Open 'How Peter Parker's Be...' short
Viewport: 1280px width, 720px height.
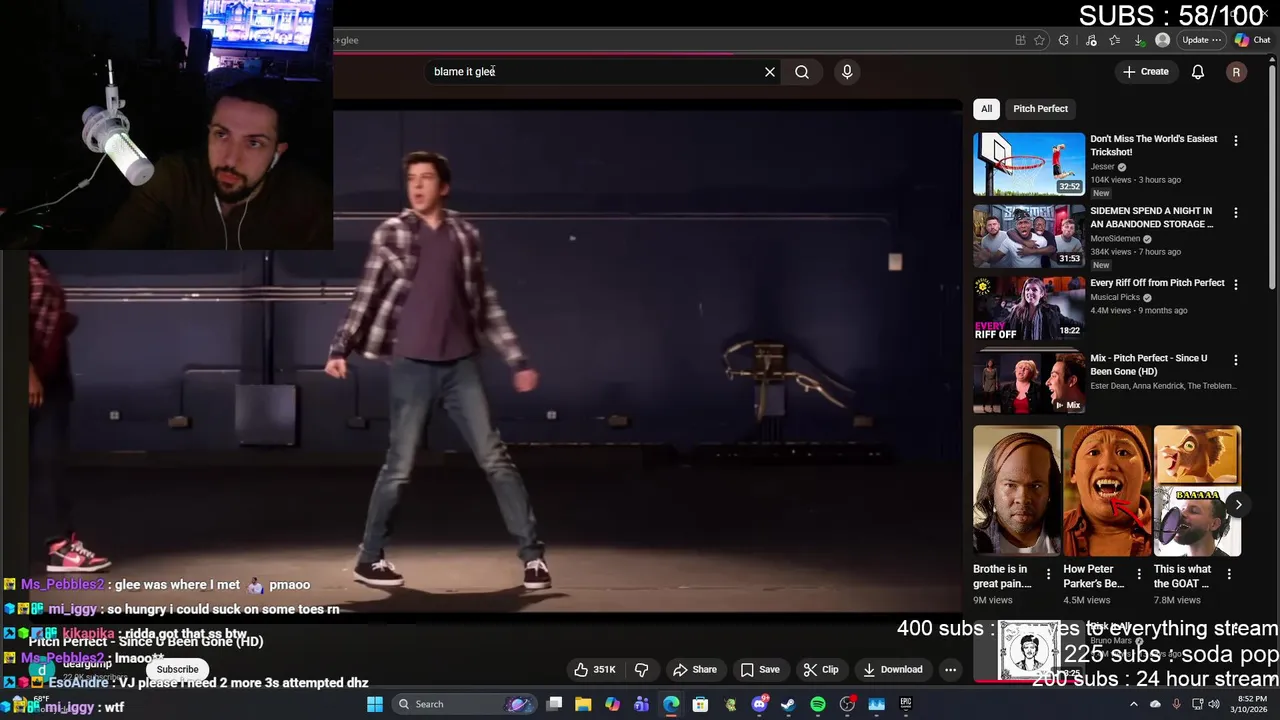1107,491
